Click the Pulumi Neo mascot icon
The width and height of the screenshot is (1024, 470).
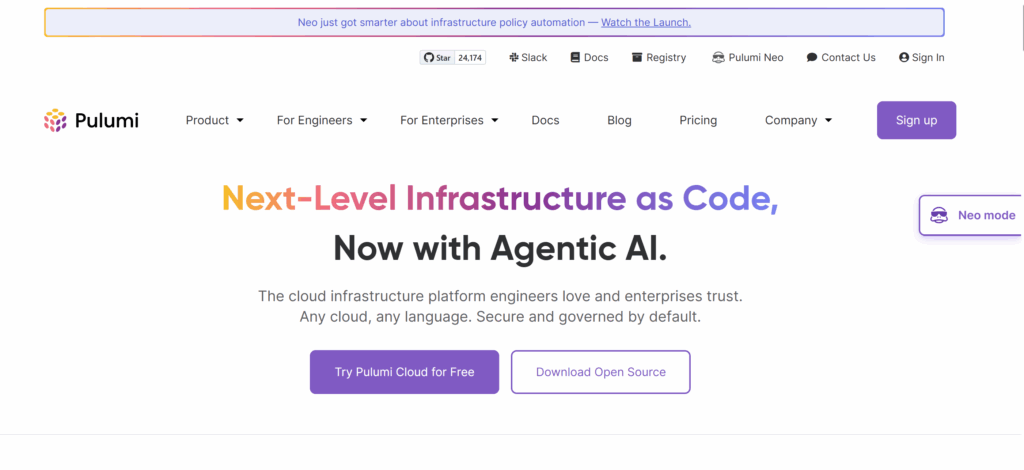point(718,58)
